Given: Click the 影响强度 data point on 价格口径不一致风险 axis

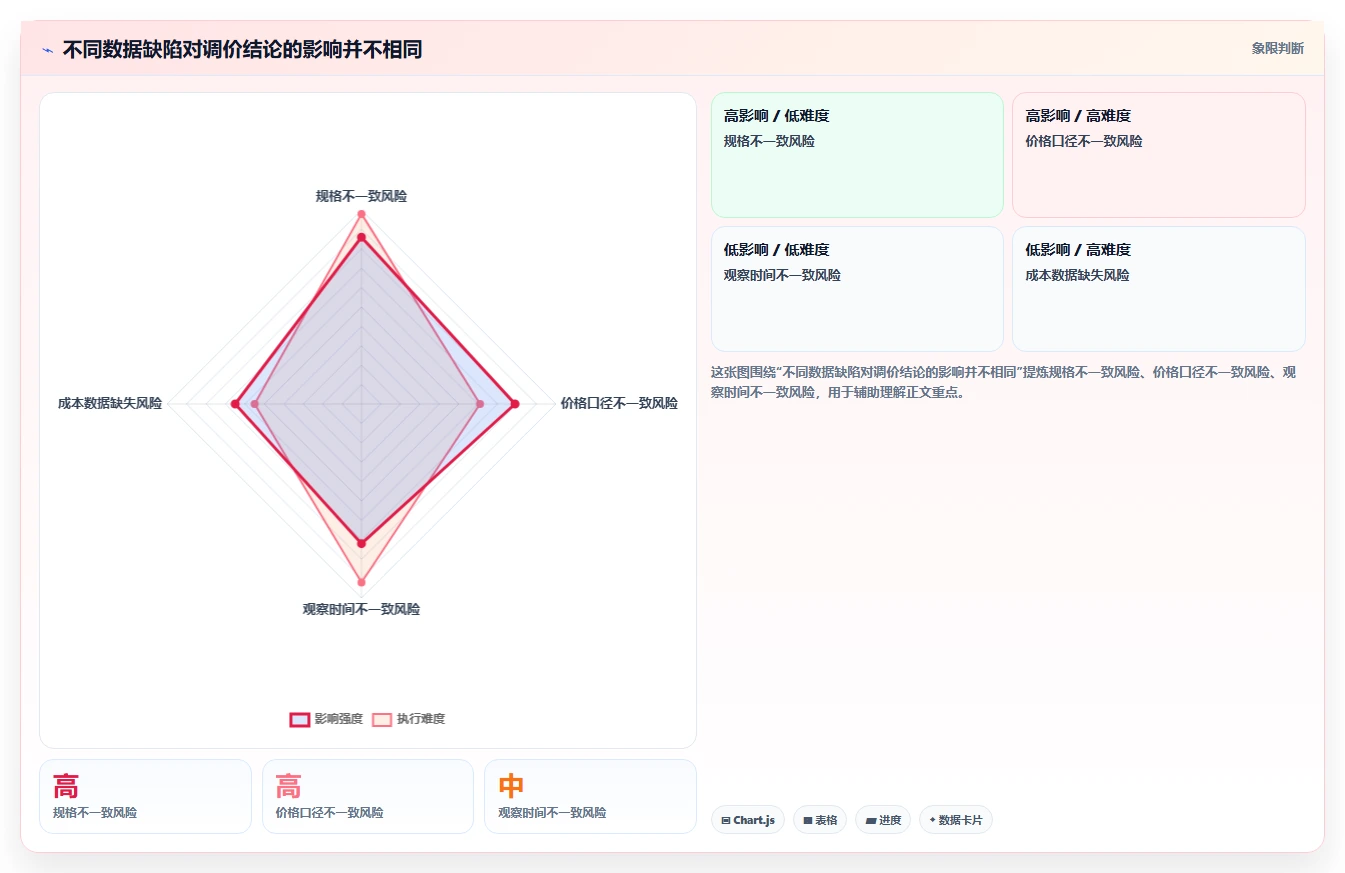Looking at the screenshot, I should pyautogui.click(x=515, y=404).
